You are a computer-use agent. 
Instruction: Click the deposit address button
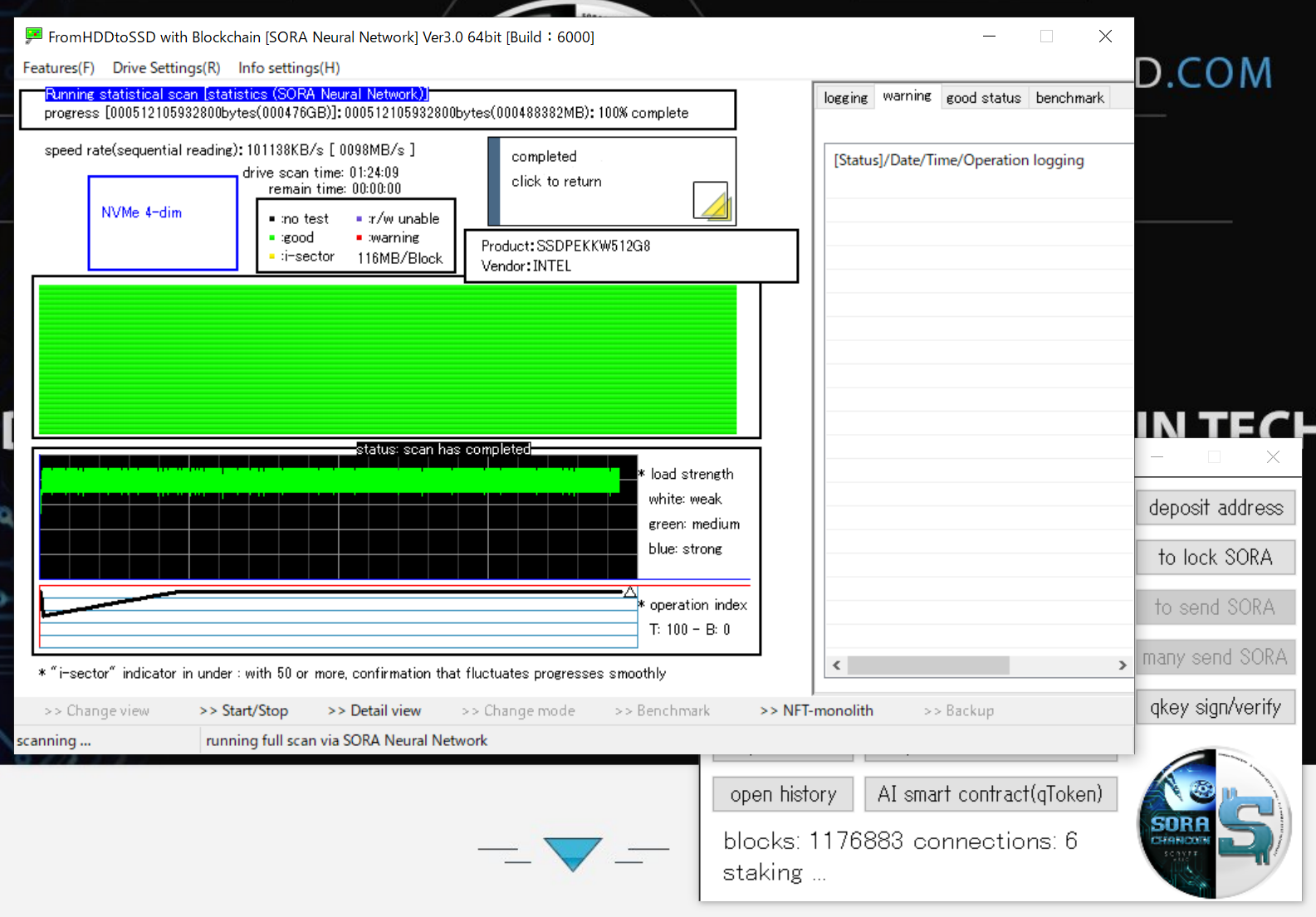pos(1216,508)
